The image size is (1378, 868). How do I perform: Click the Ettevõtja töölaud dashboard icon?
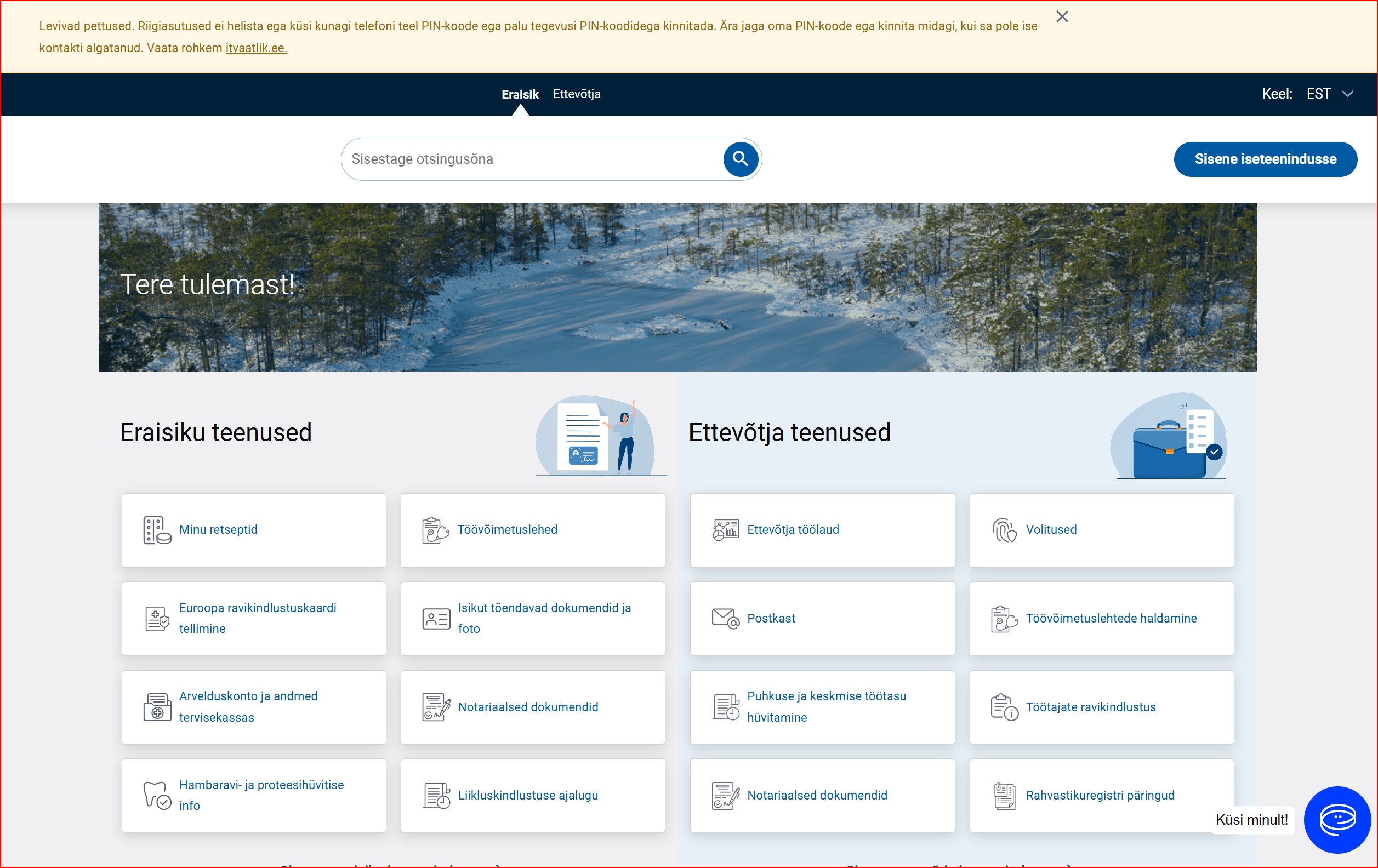coord(725,530)
